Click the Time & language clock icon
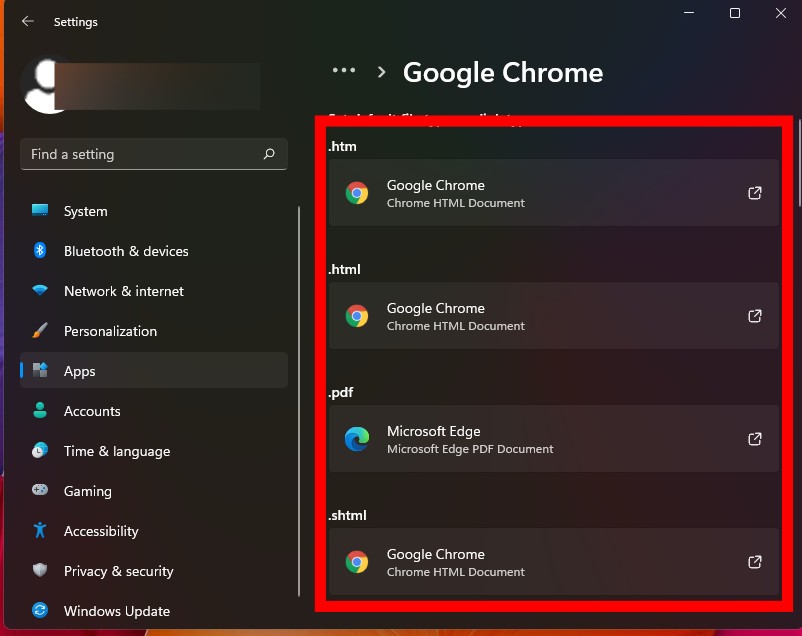 coord(40,450)
